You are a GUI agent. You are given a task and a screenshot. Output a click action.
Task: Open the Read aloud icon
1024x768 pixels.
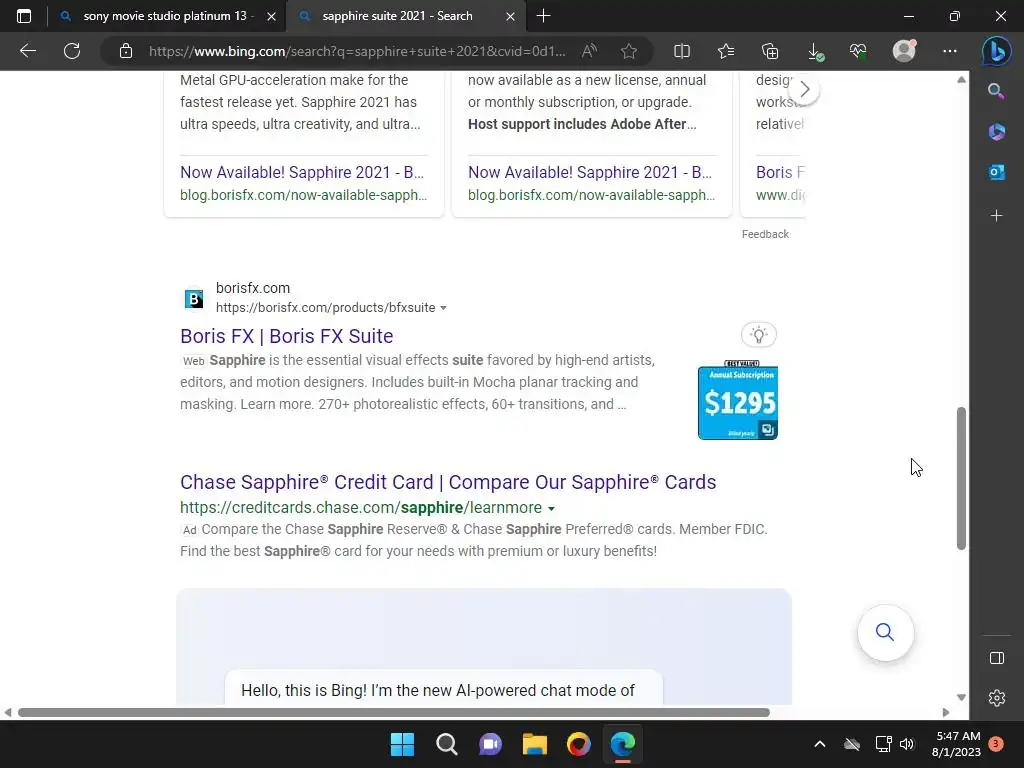[589, 51]
